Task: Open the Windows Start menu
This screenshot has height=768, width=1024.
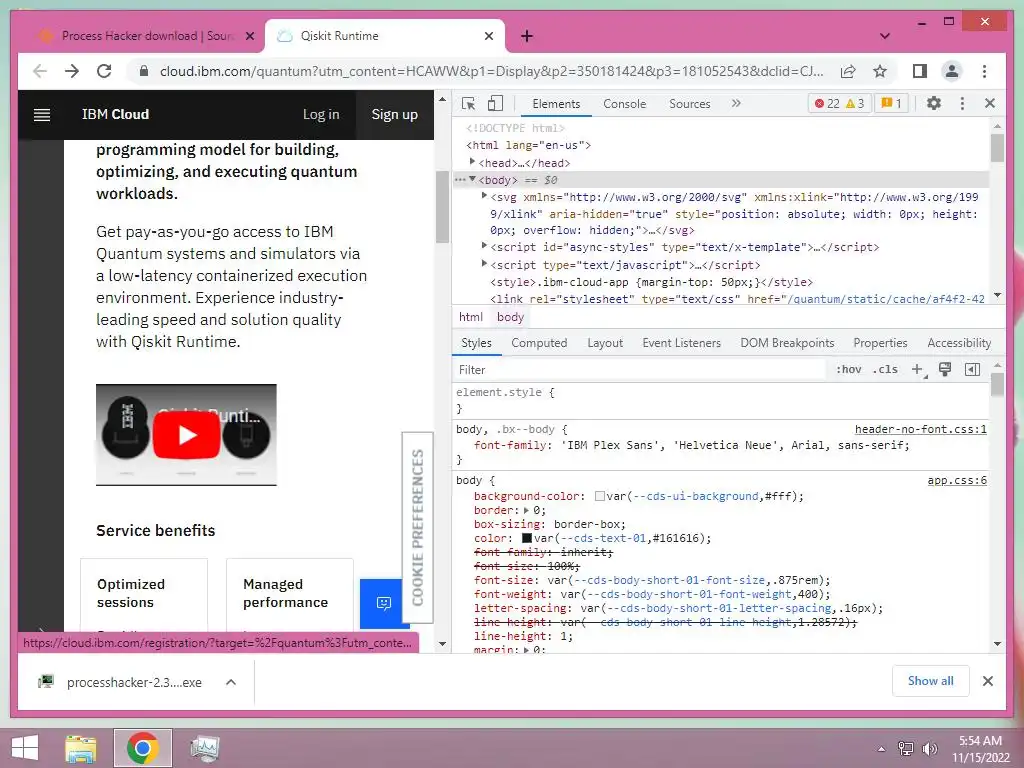Action: click(25, 748)
